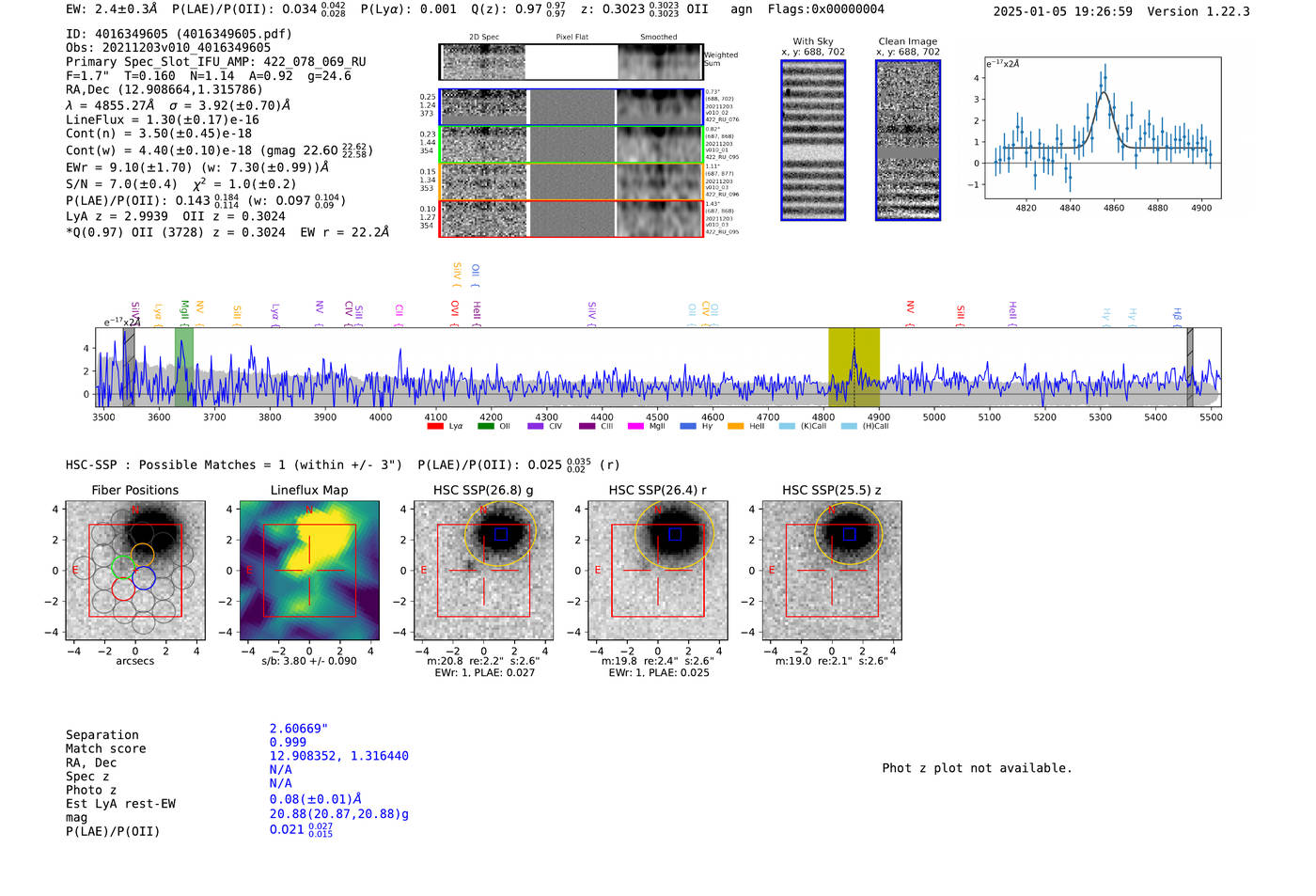The width and height of the screenshot is (1316, 896).
Task: Click the HSC-SSP Possible Matches heading
Action: (234, 464)
